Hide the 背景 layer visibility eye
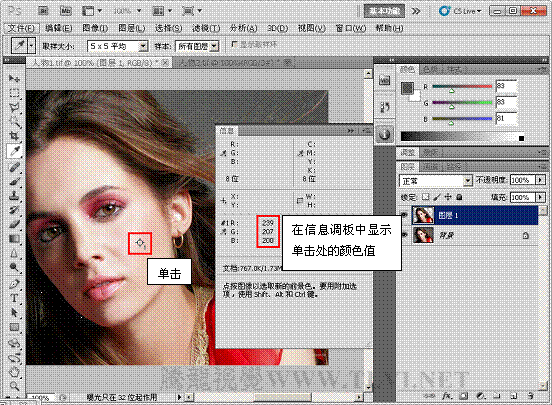Image resolution: width=552 pixels, height=405 pixels. tap(404, 235)
